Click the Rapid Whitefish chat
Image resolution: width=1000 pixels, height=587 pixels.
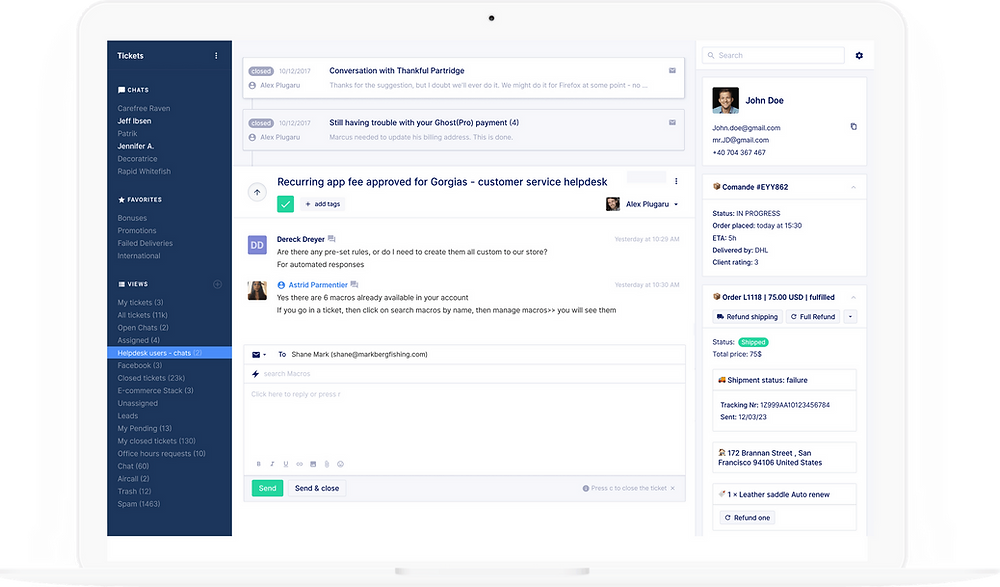144,171
